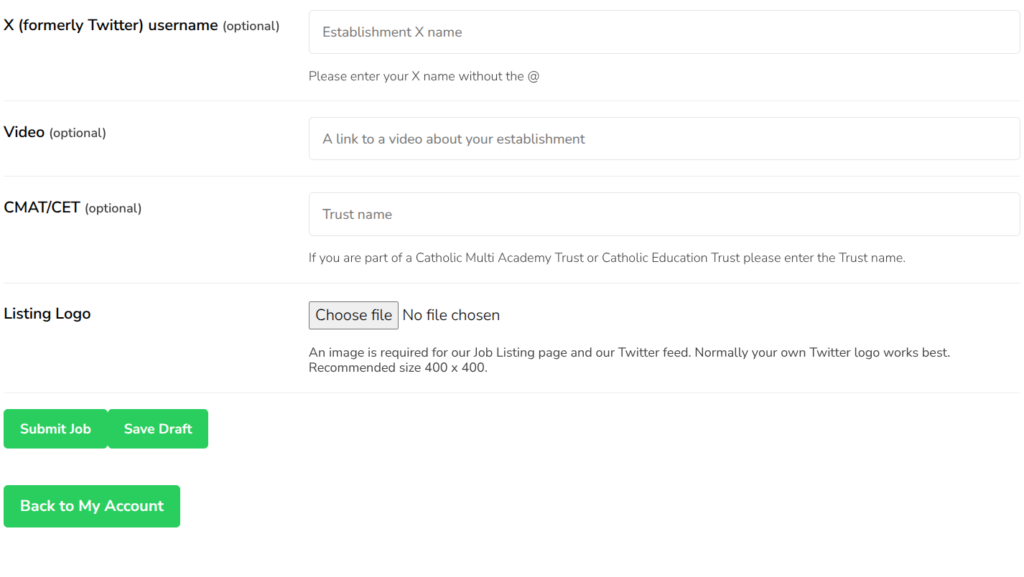Save the listing as a draft

coord(158,429)
